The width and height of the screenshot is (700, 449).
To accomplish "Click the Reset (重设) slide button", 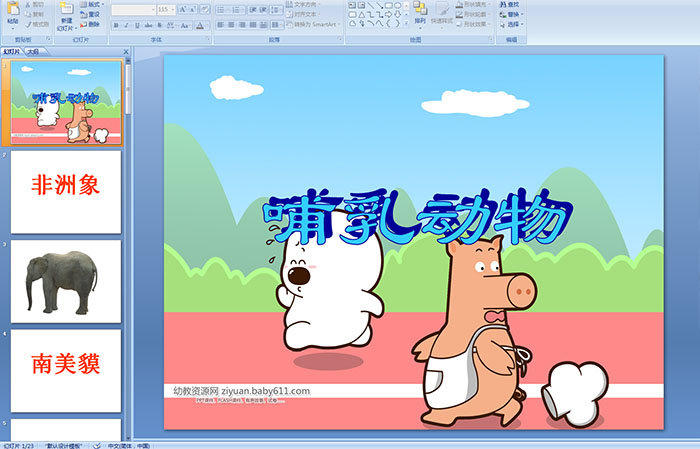I will [x=93, y=14].
